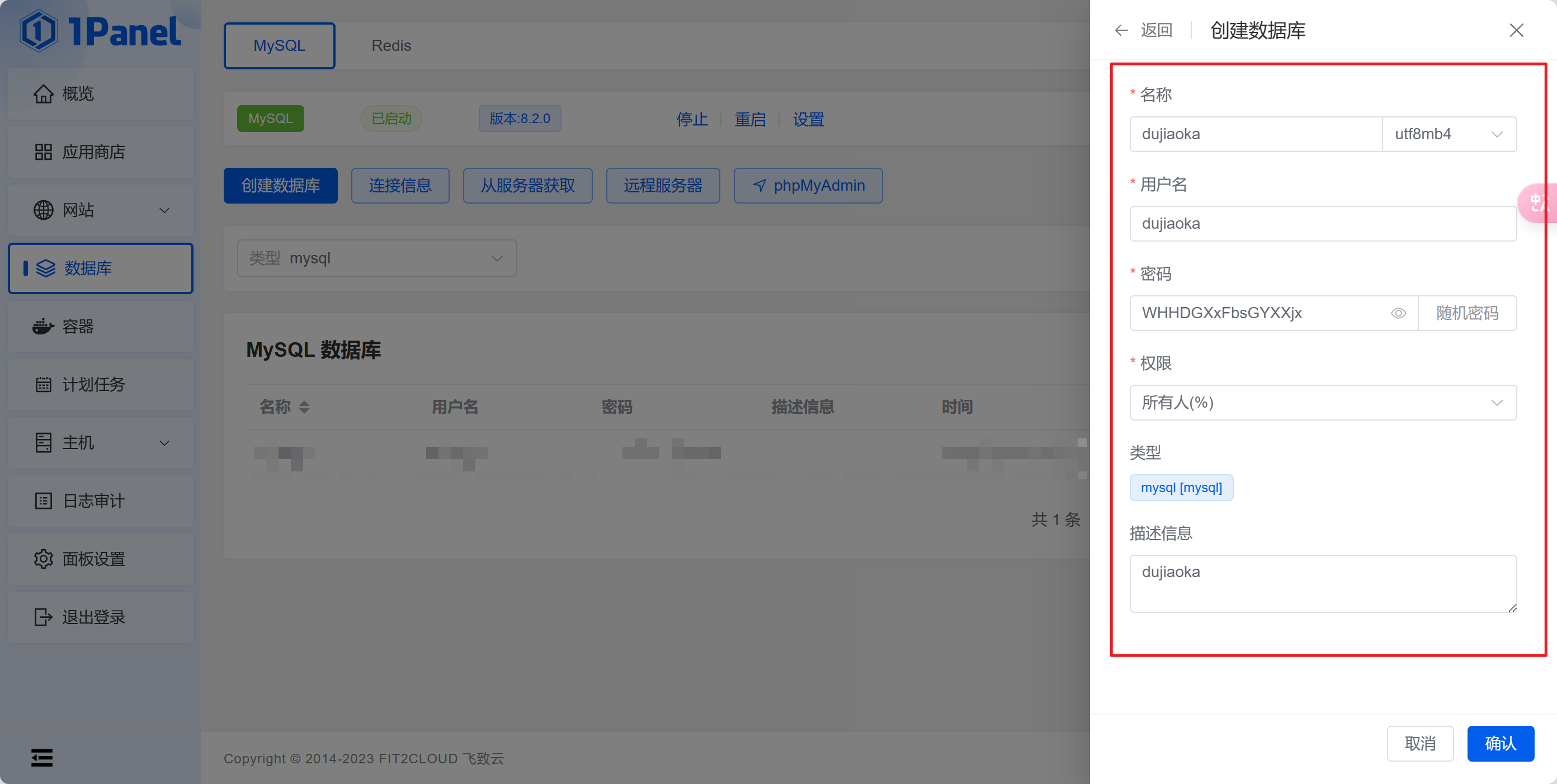Confirm database creation with 确认 button
This screenshot has width=1557, height=784.
(x=1500, y=744)
